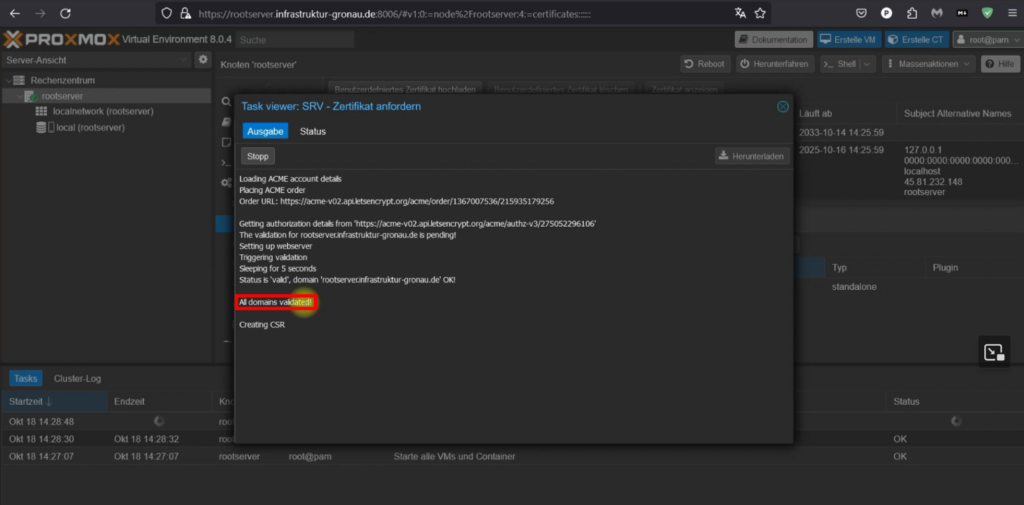The image size is (1024, 505).
Task: Collapse the rootserver tree node
Action: [x=21, y=96]
